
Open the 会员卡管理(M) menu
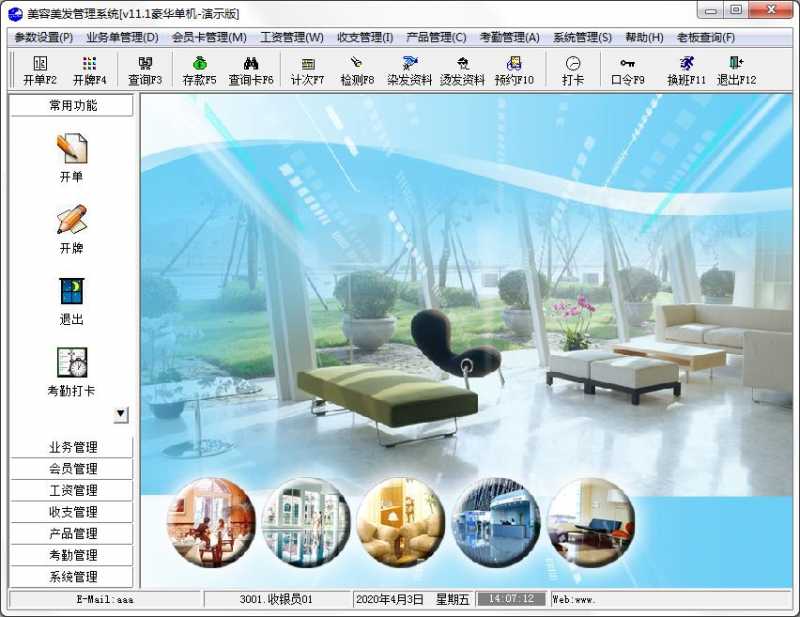click(209, 38)
